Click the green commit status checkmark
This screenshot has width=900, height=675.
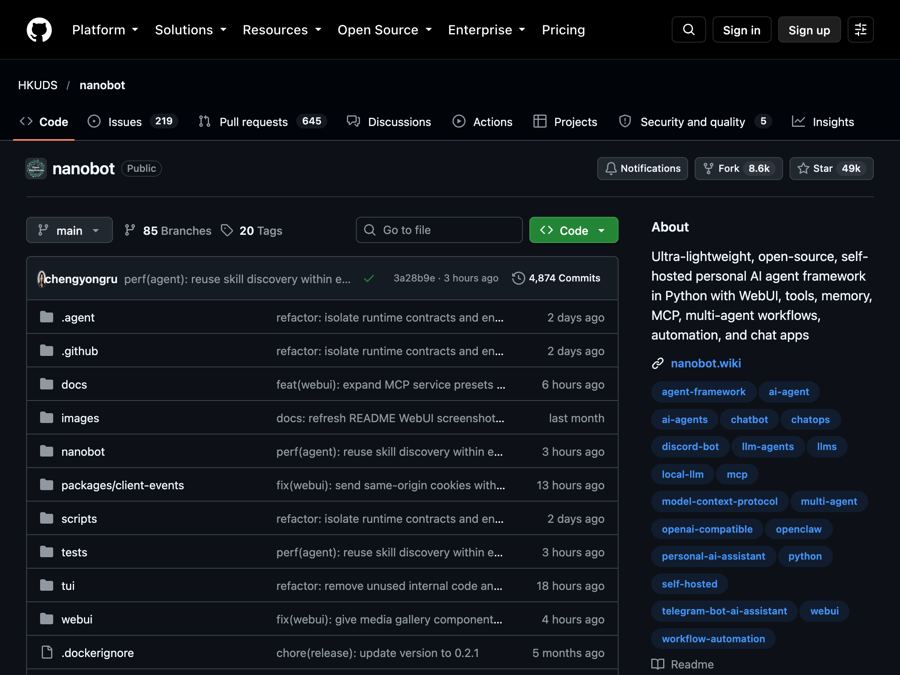(x=368, y=279)
